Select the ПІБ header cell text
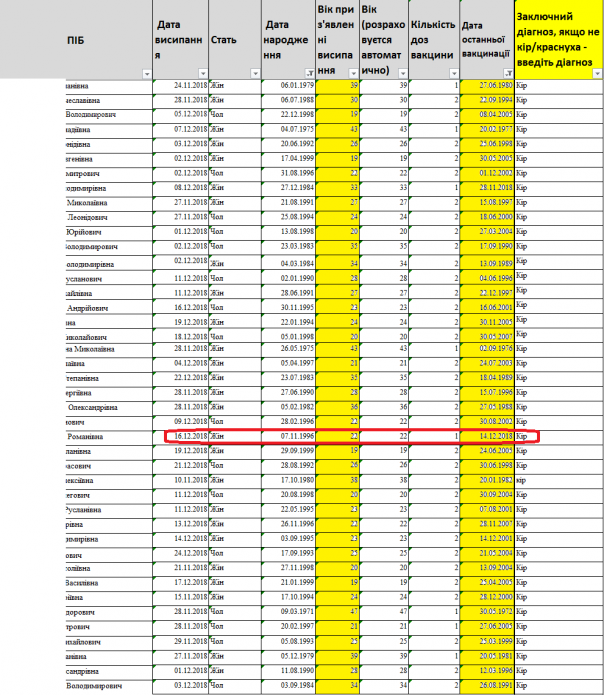 (76, 38)
